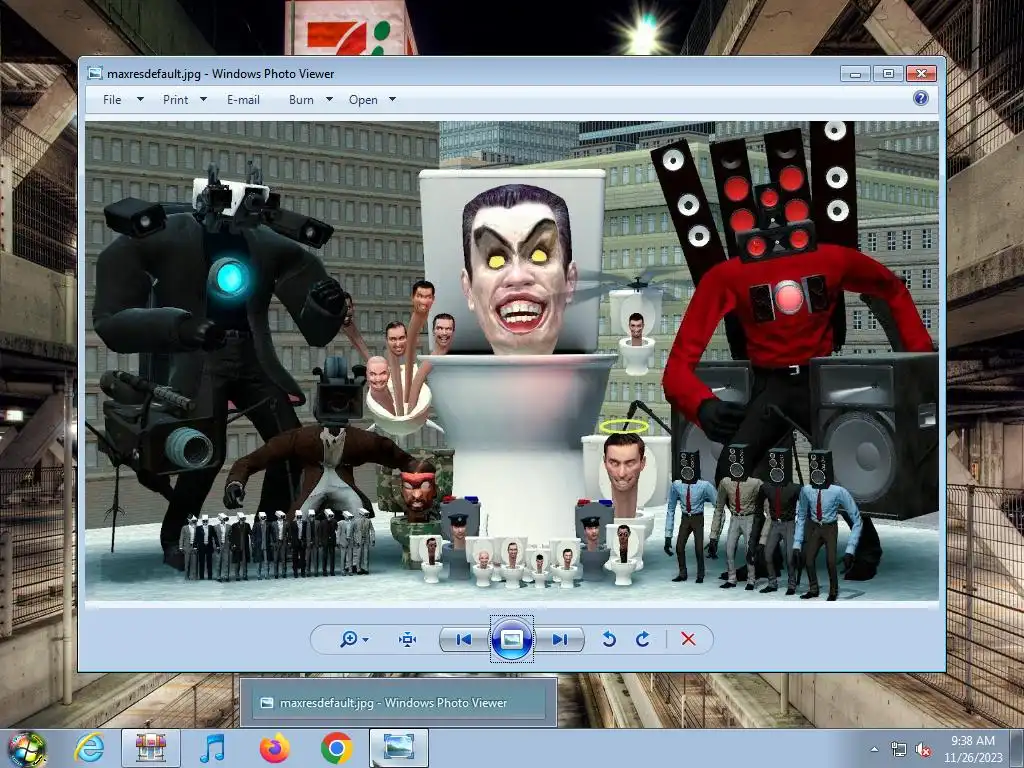
Task: Minimize the Photo Viewer window
Action: 856,74
